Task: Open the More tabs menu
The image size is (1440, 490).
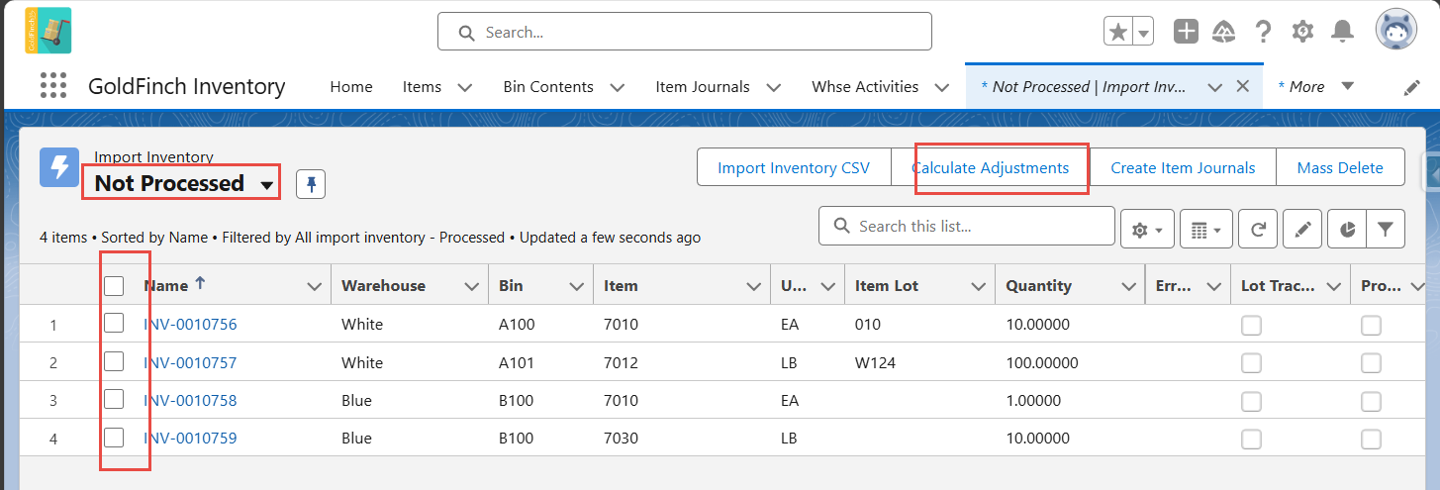Action: 1316,87
